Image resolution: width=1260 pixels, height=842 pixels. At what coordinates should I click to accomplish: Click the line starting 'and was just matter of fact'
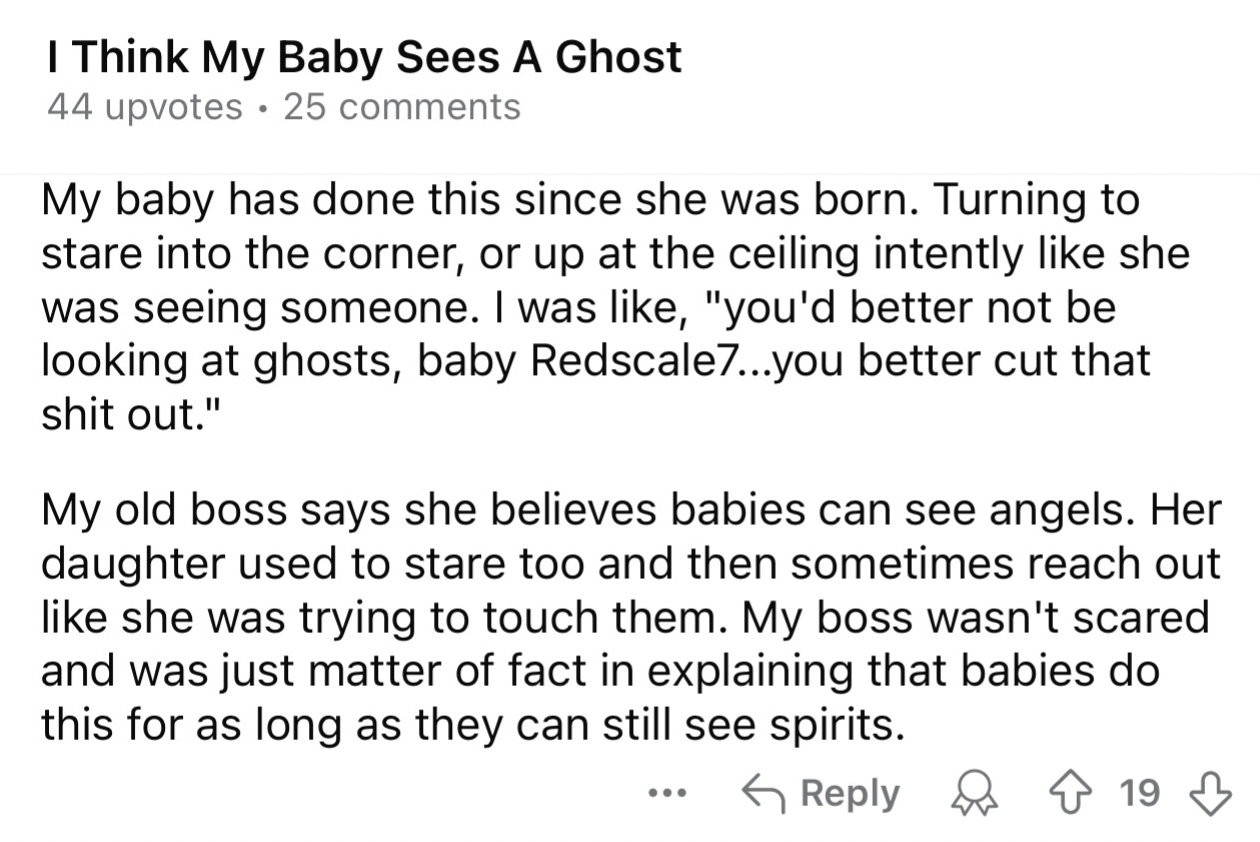(600, 671)
